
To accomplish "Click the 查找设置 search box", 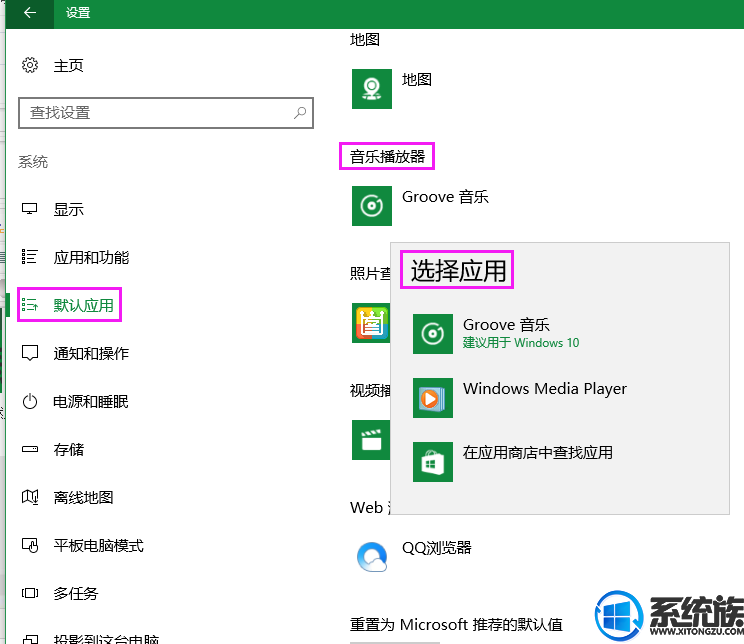I will click(166, 113).
